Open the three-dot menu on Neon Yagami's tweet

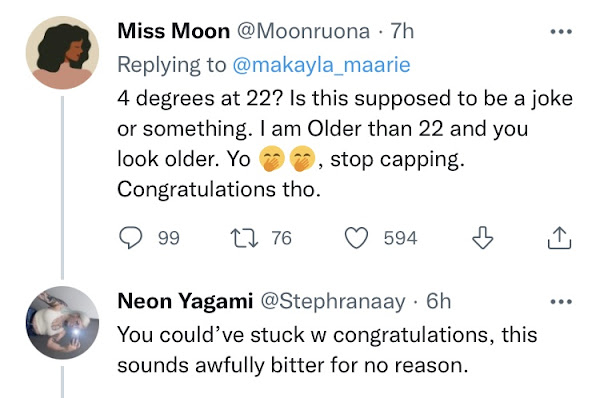[x=561, y=302]
